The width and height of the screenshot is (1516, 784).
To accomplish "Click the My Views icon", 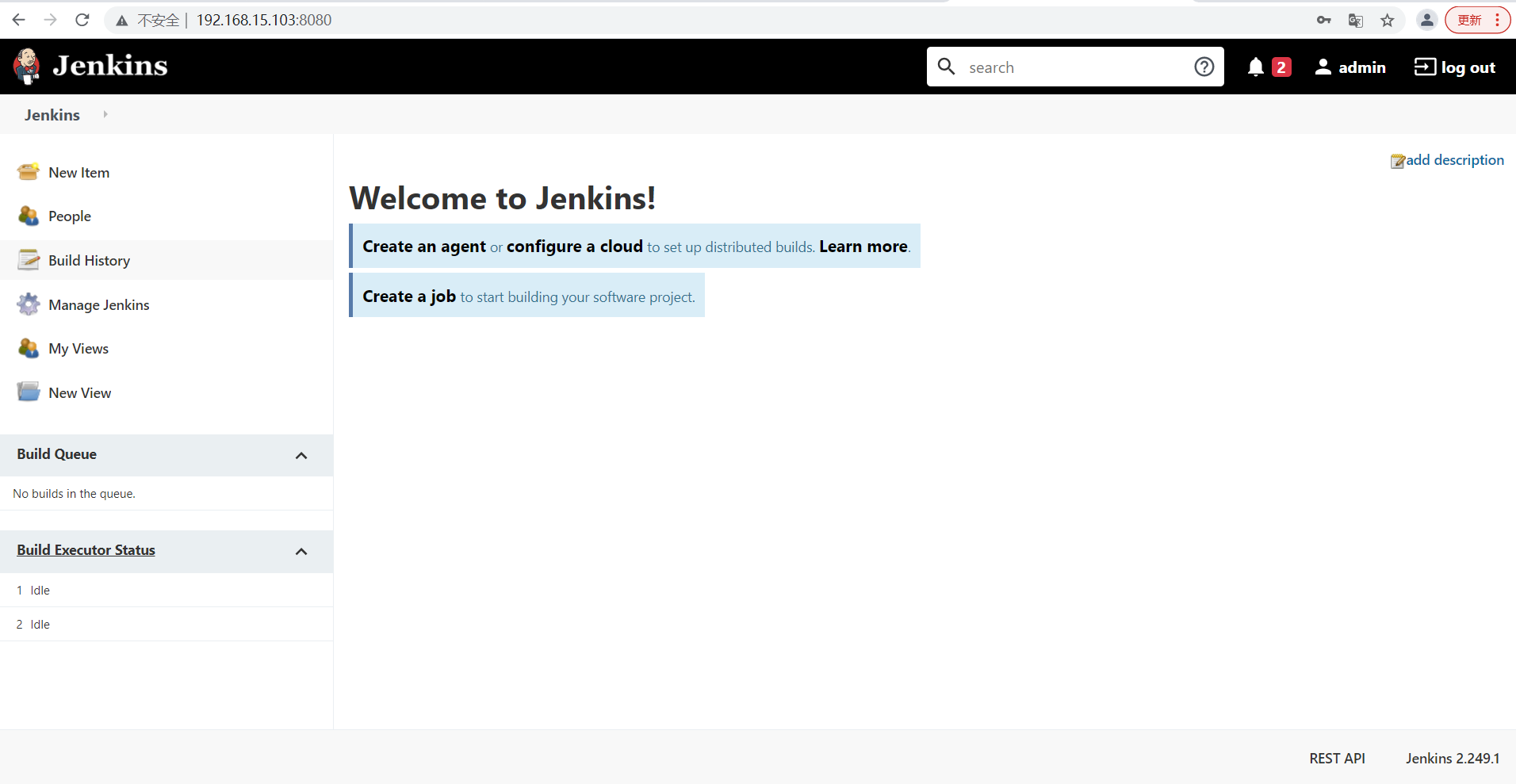I will (29, 348).
